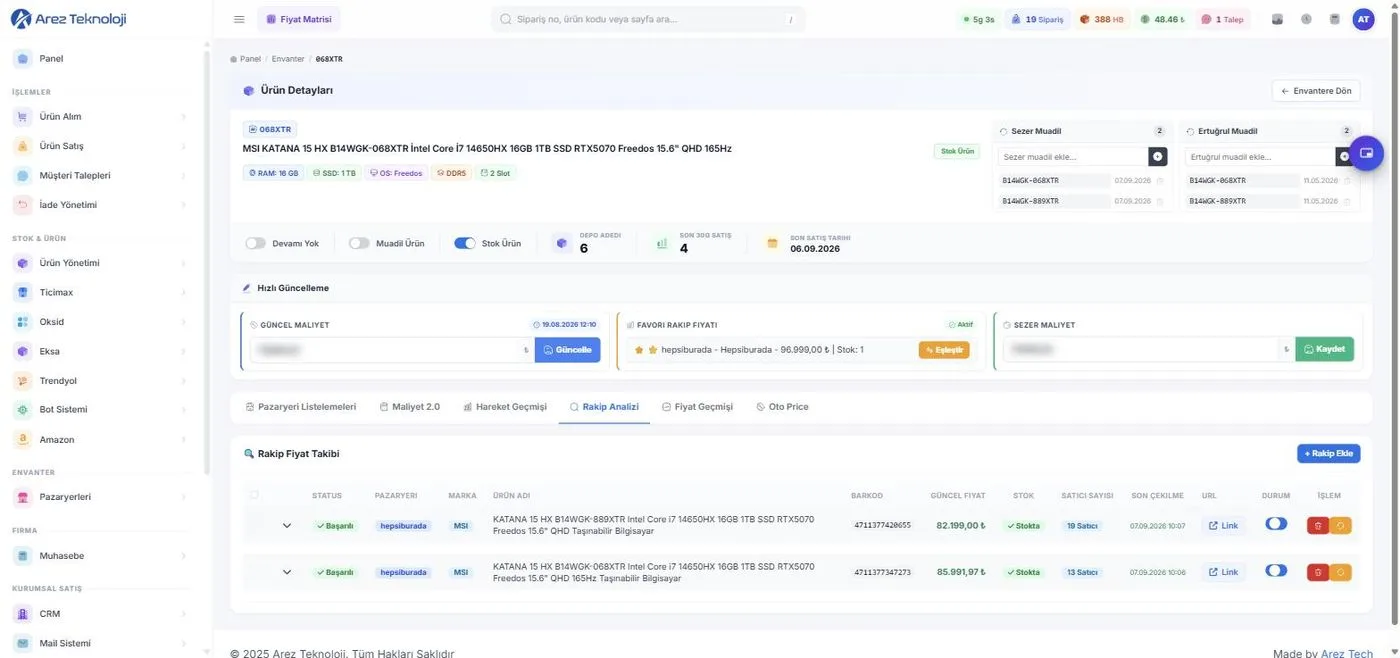Image resolution: width=1400 pixels, height=658 pixels.
Task: Delete the 889XTR hepsiburada competitor row
Action: click(1318, 525)
